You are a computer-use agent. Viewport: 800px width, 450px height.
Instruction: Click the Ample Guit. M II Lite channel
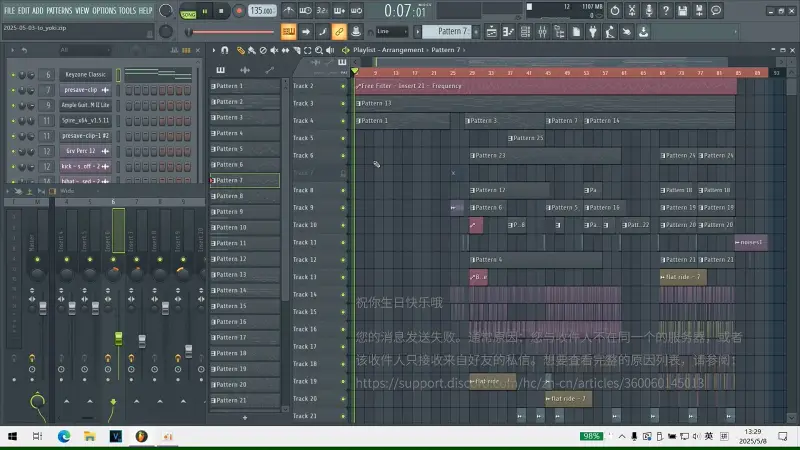(x=85, y=105)
